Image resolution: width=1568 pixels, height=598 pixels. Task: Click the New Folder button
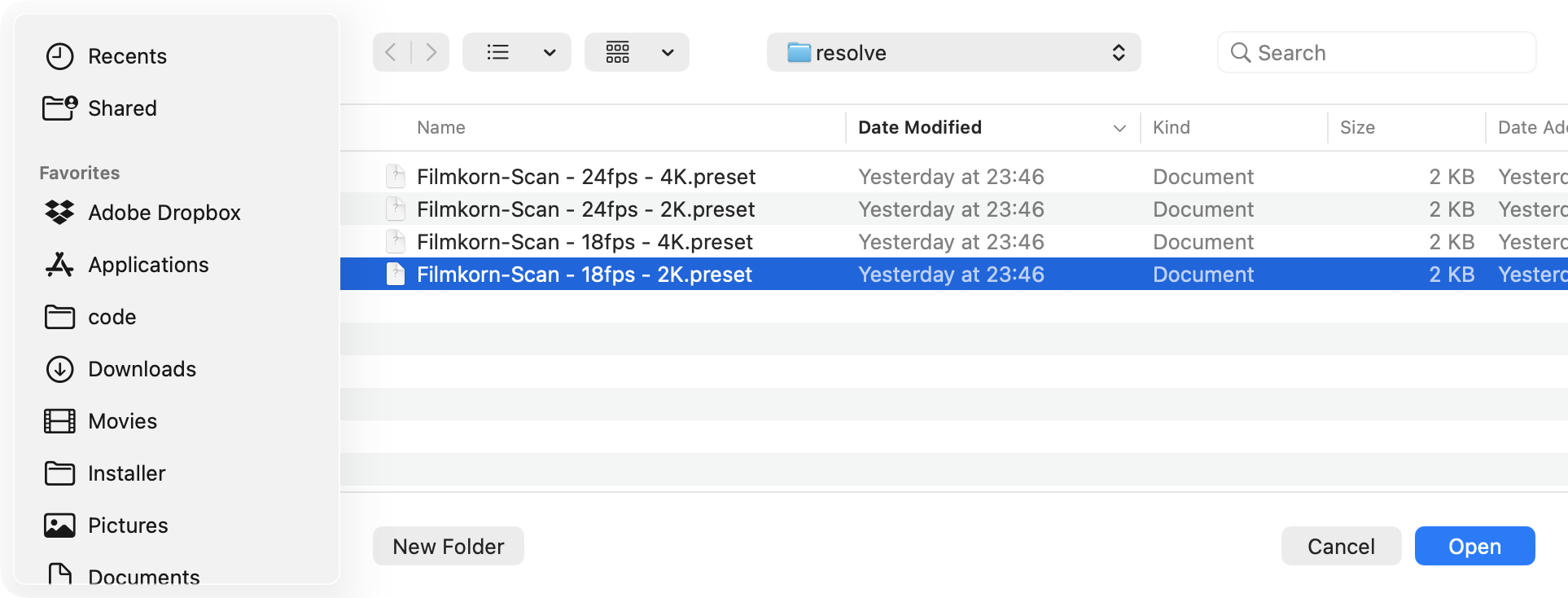tap(449, 546)
